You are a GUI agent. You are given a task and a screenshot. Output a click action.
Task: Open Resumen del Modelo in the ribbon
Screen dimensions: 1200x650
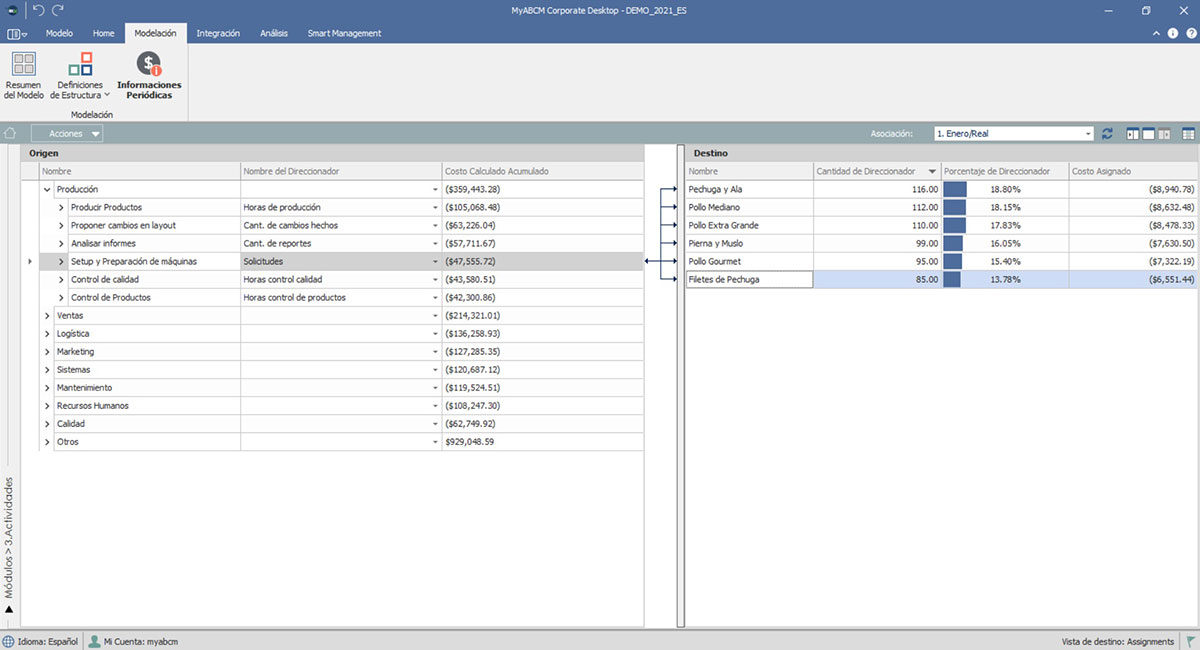(23, 75)
